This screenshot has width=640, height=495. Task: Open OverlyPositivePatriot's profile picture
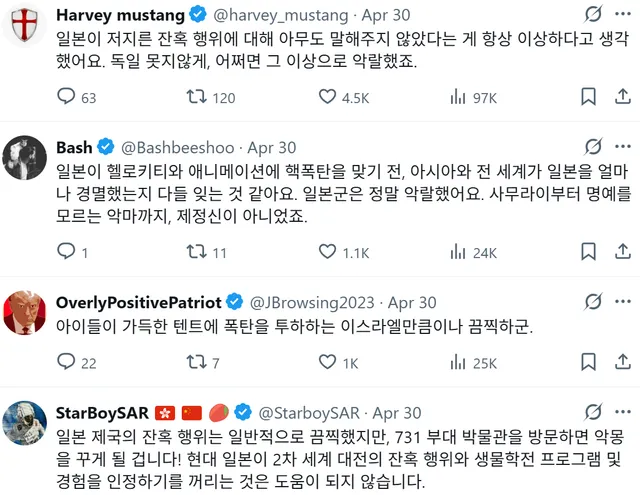(x=25, y=314)
